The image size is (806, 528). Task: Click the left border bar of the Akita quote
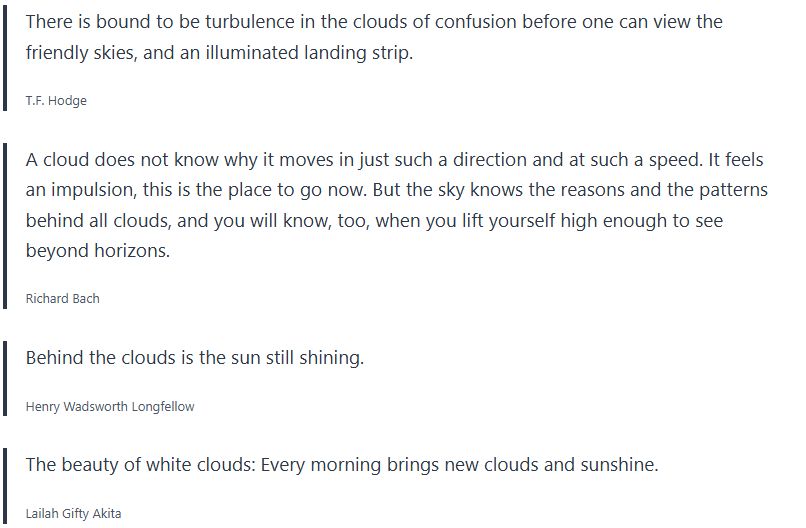(x=5, y=487)
